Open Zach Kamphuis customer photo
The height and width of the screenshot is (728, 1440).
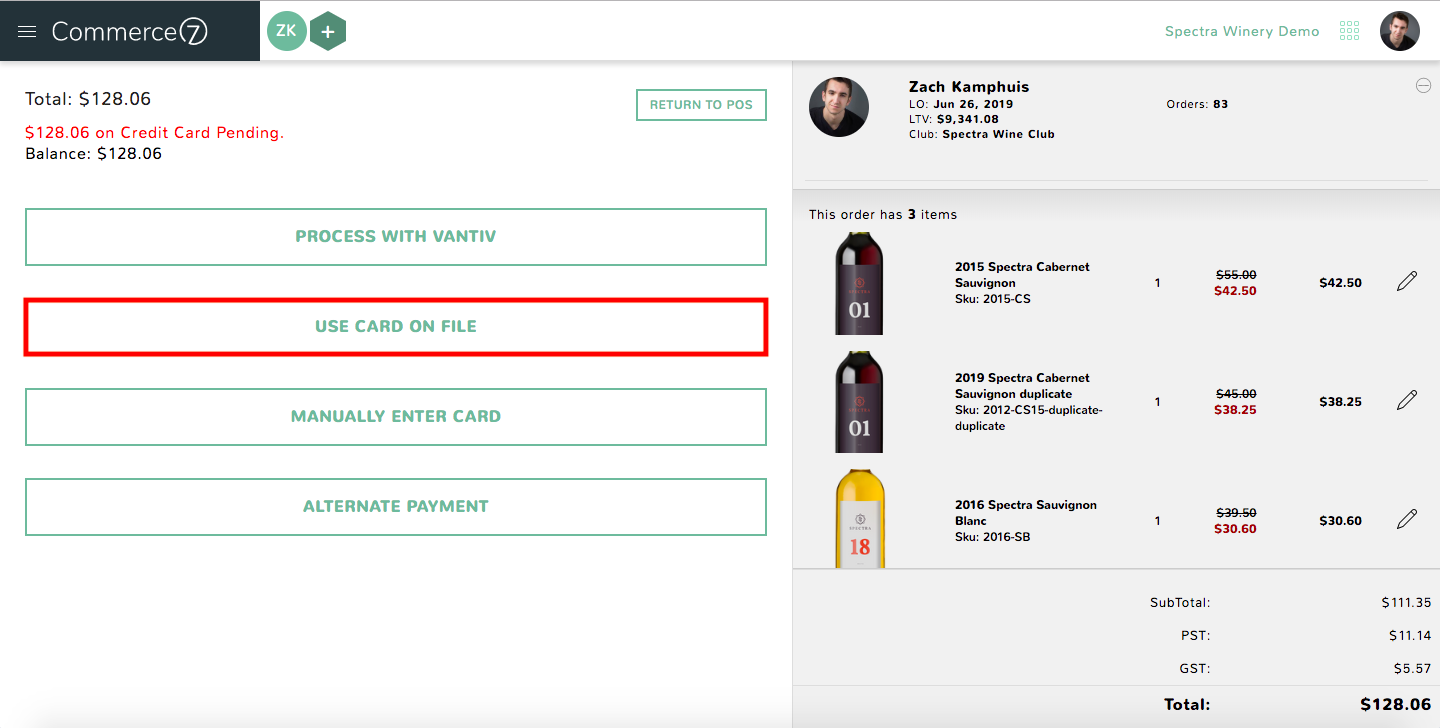pos(839,107)
